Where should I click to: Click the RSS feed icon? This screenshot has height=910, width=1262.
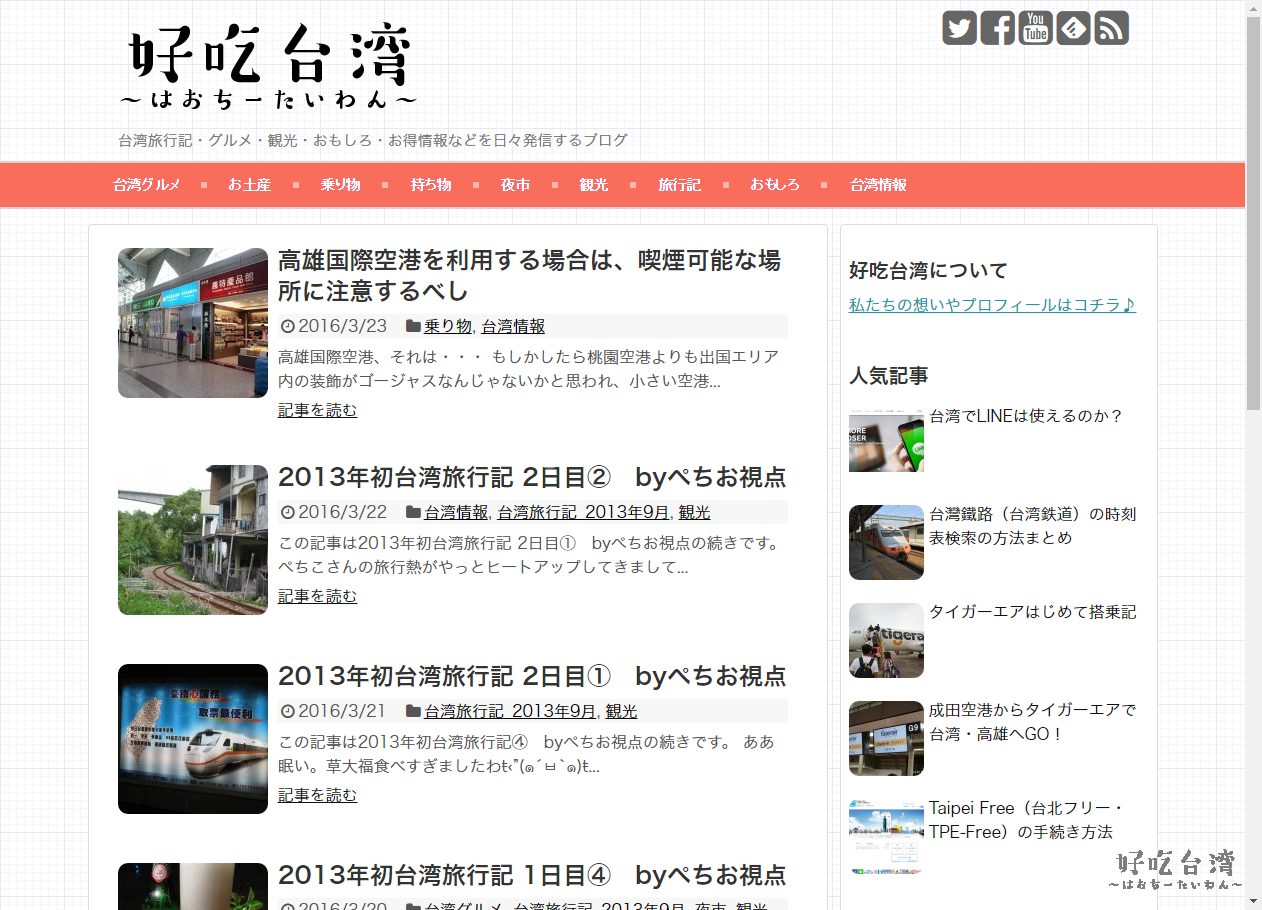coord(1111,28)
